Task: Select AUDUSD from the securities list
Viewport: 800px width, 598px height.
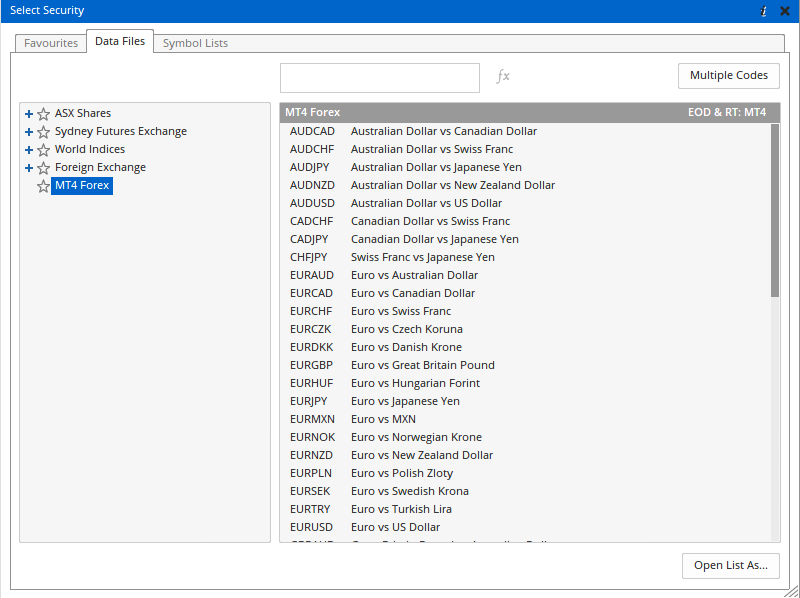Action: [395, 203]
